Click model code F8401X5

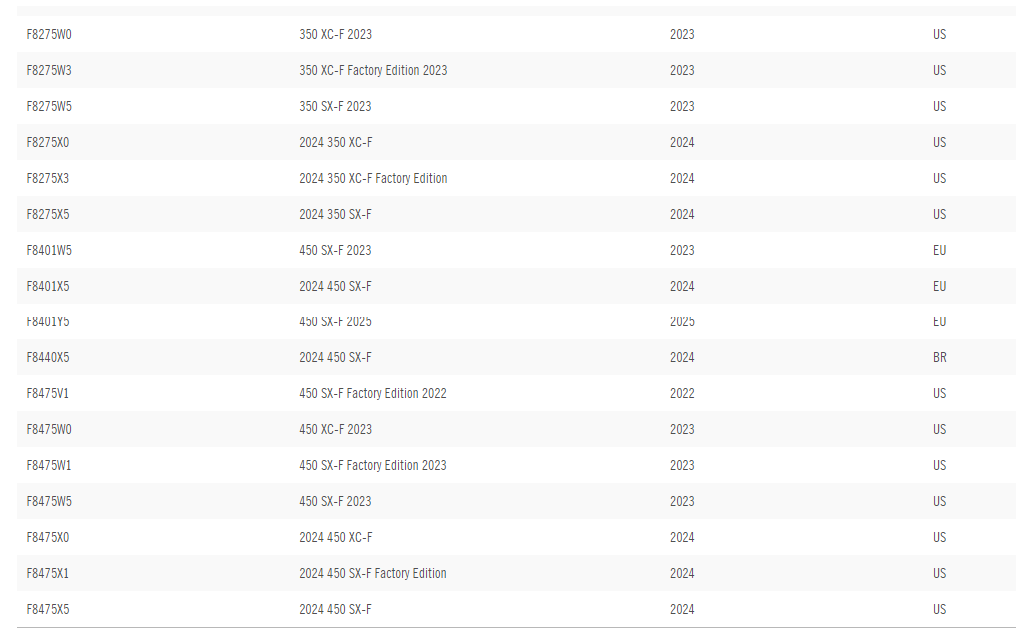(x=48, y=286)
